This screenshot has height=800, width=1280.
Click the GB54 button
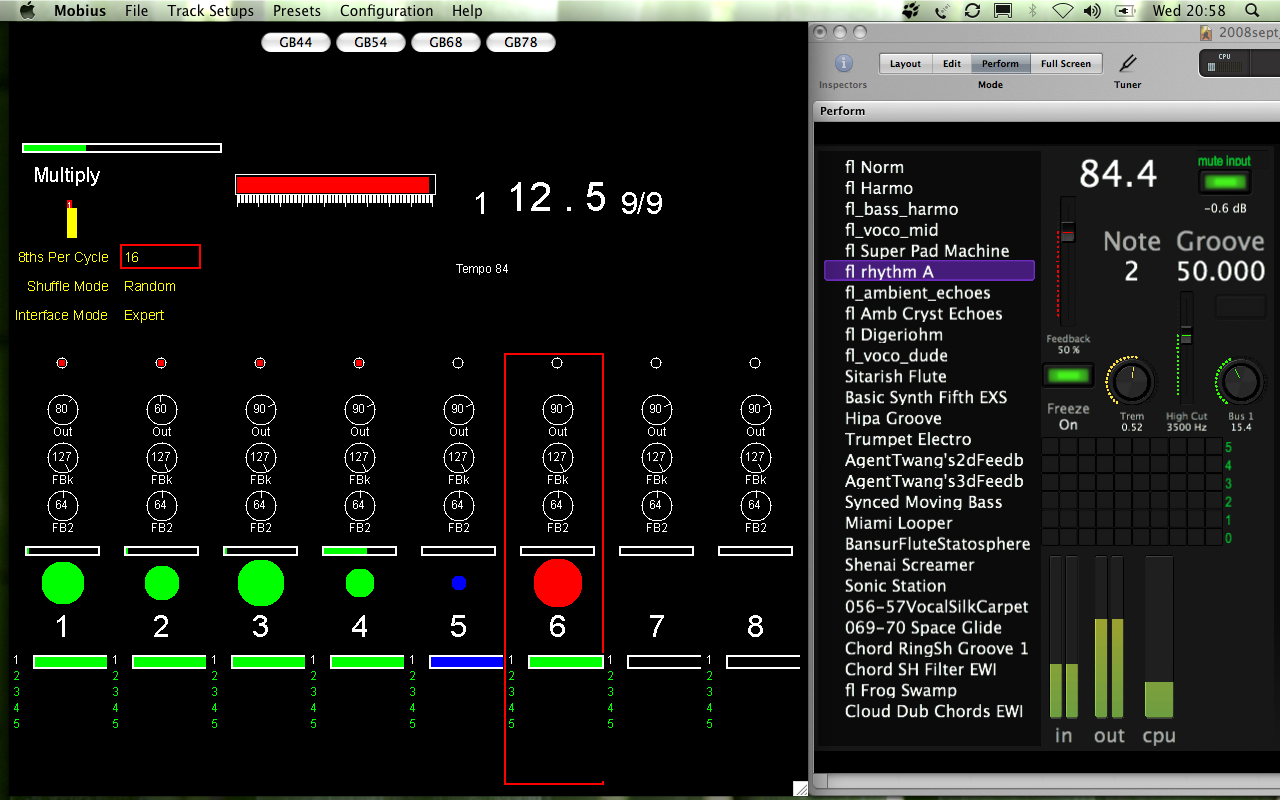370,42
